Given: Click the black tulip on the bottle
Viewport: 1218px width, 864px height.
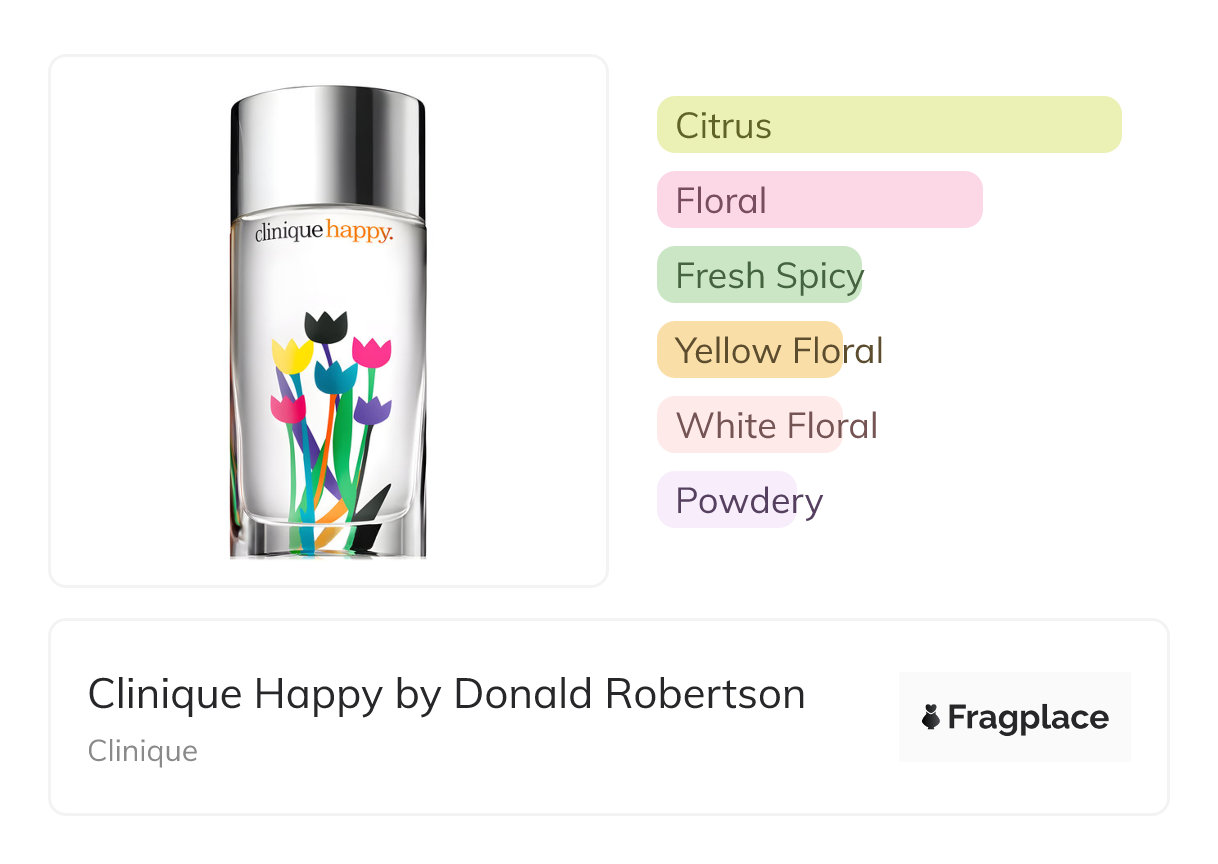Looking at the screenshot, I should [x=326, y=327].
